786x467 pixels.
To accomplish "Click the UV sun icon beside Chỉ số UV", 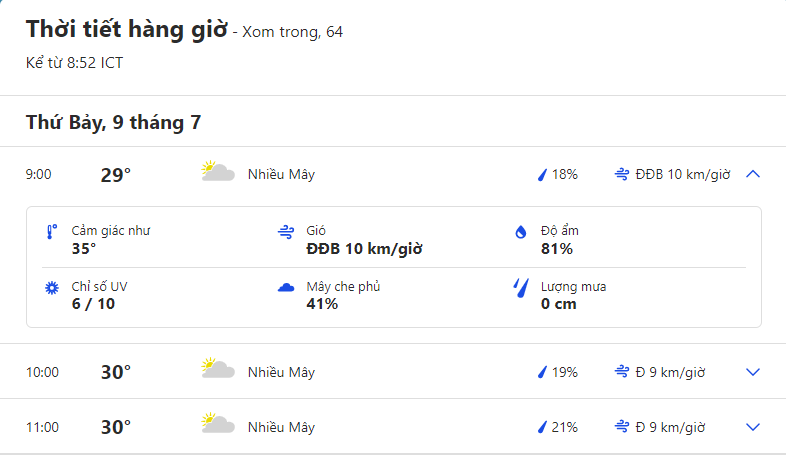I will point(52,288).
